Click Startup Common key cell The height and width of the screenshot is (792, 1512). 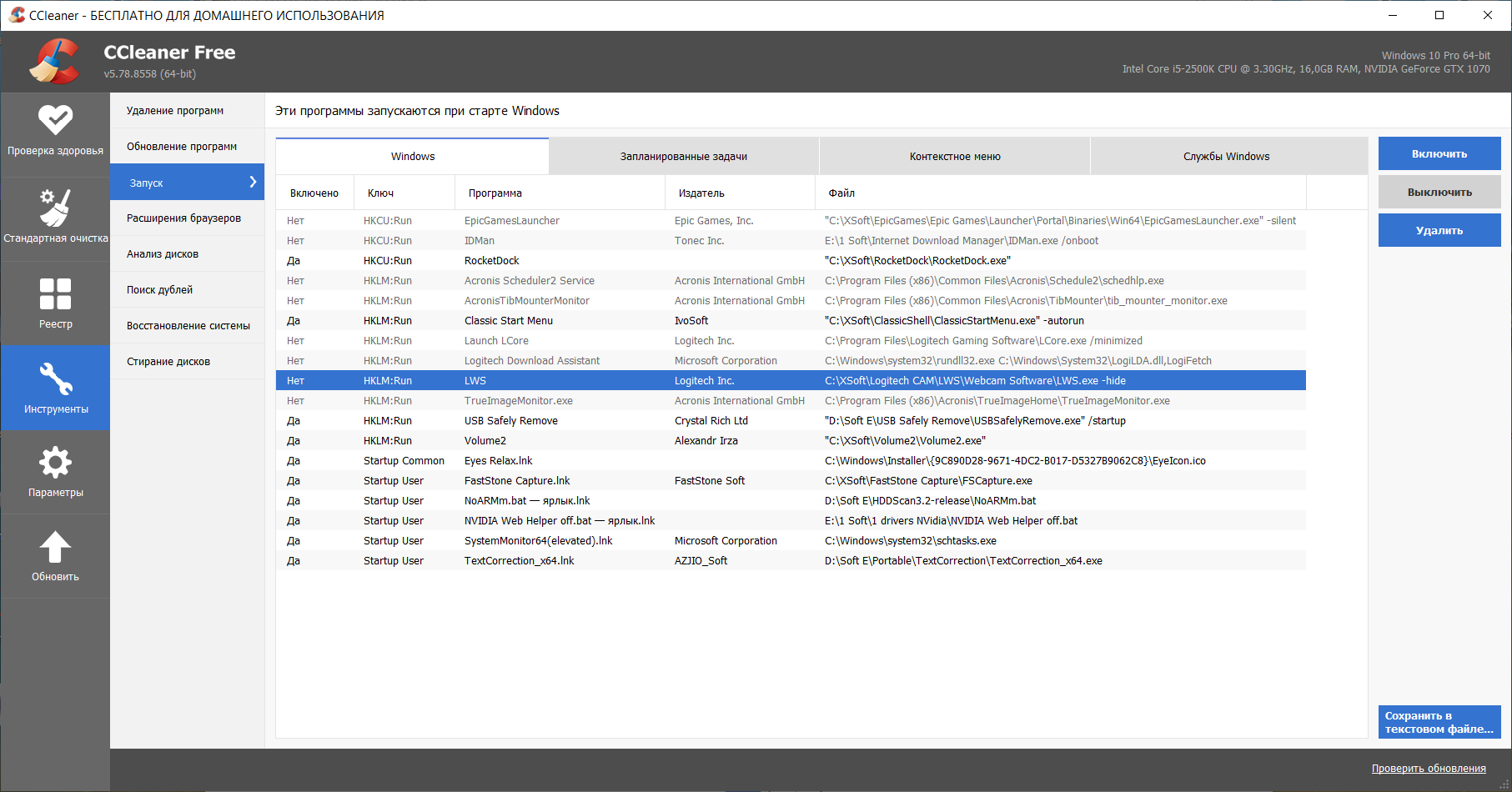[404, 461]
